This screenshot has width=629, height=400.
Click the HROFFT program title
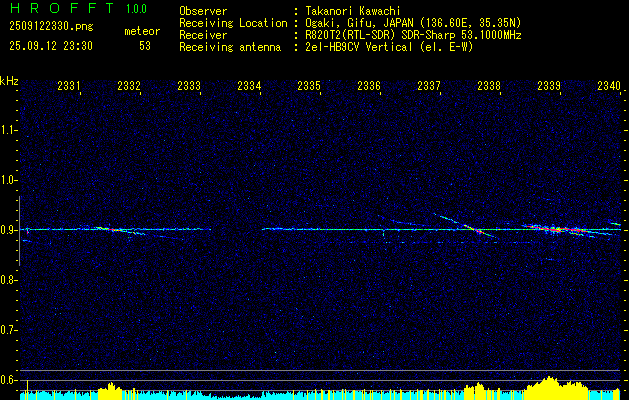[x=62, y=8]
